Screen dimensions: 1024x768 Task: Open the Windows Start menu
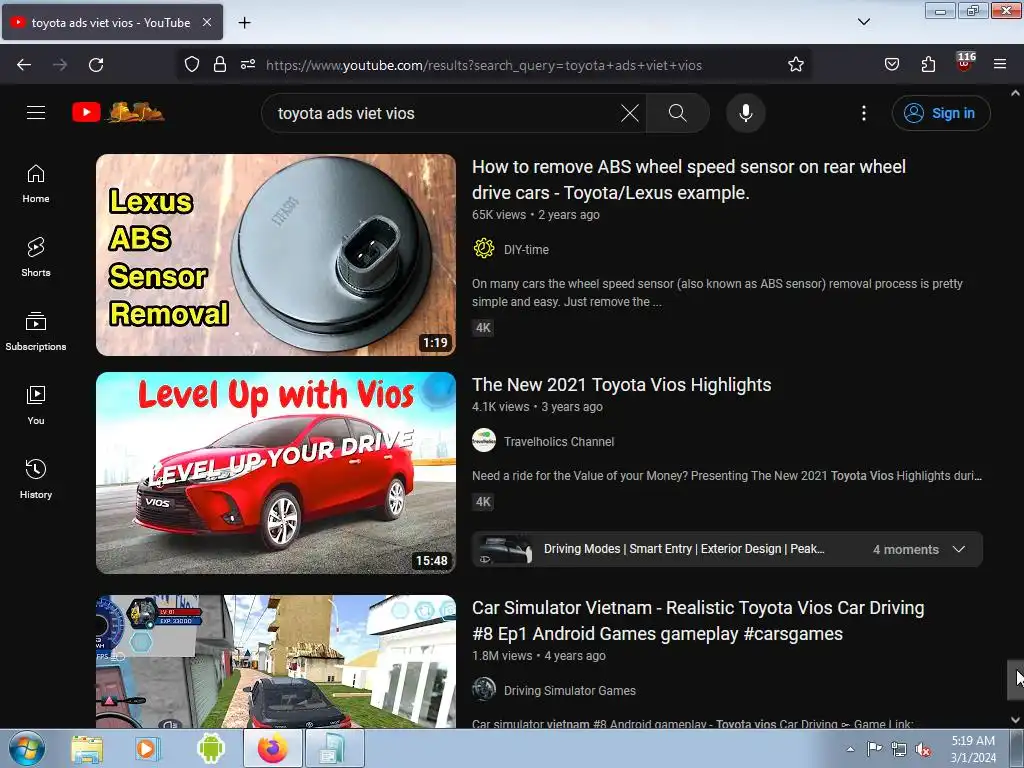27,748
